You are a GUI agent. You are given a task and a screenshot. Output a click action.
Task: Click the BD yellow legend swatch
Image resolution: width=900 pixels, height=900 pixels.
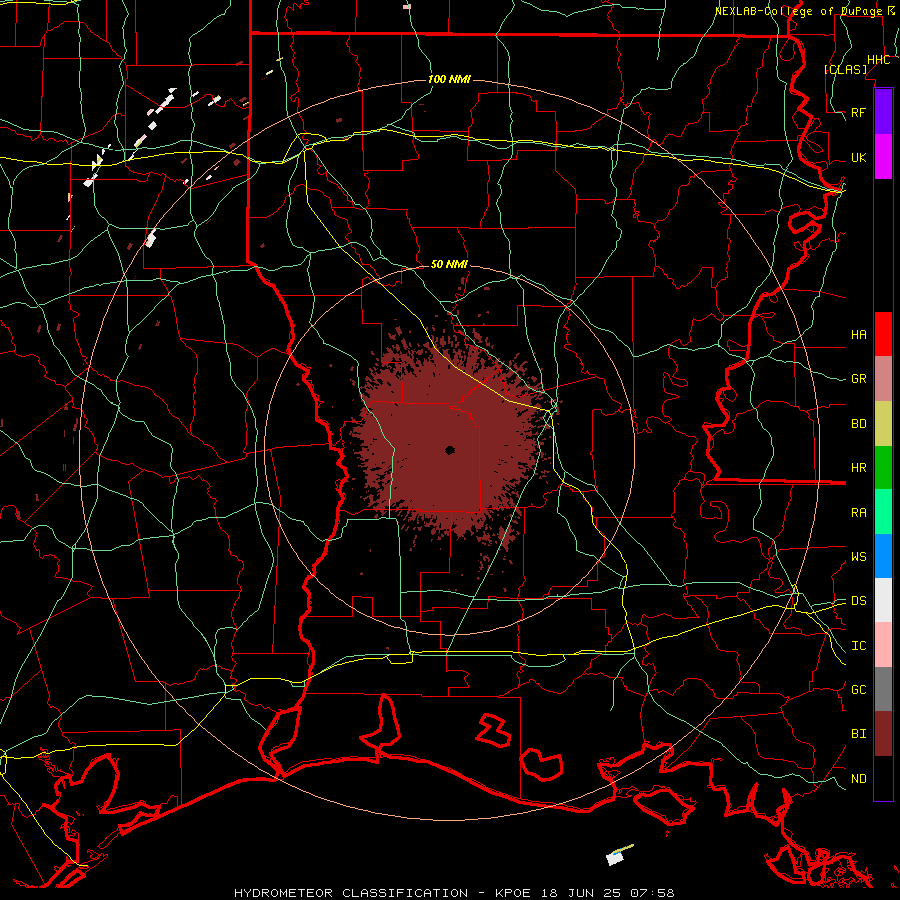pyautogui.click(x=883, y=424)
